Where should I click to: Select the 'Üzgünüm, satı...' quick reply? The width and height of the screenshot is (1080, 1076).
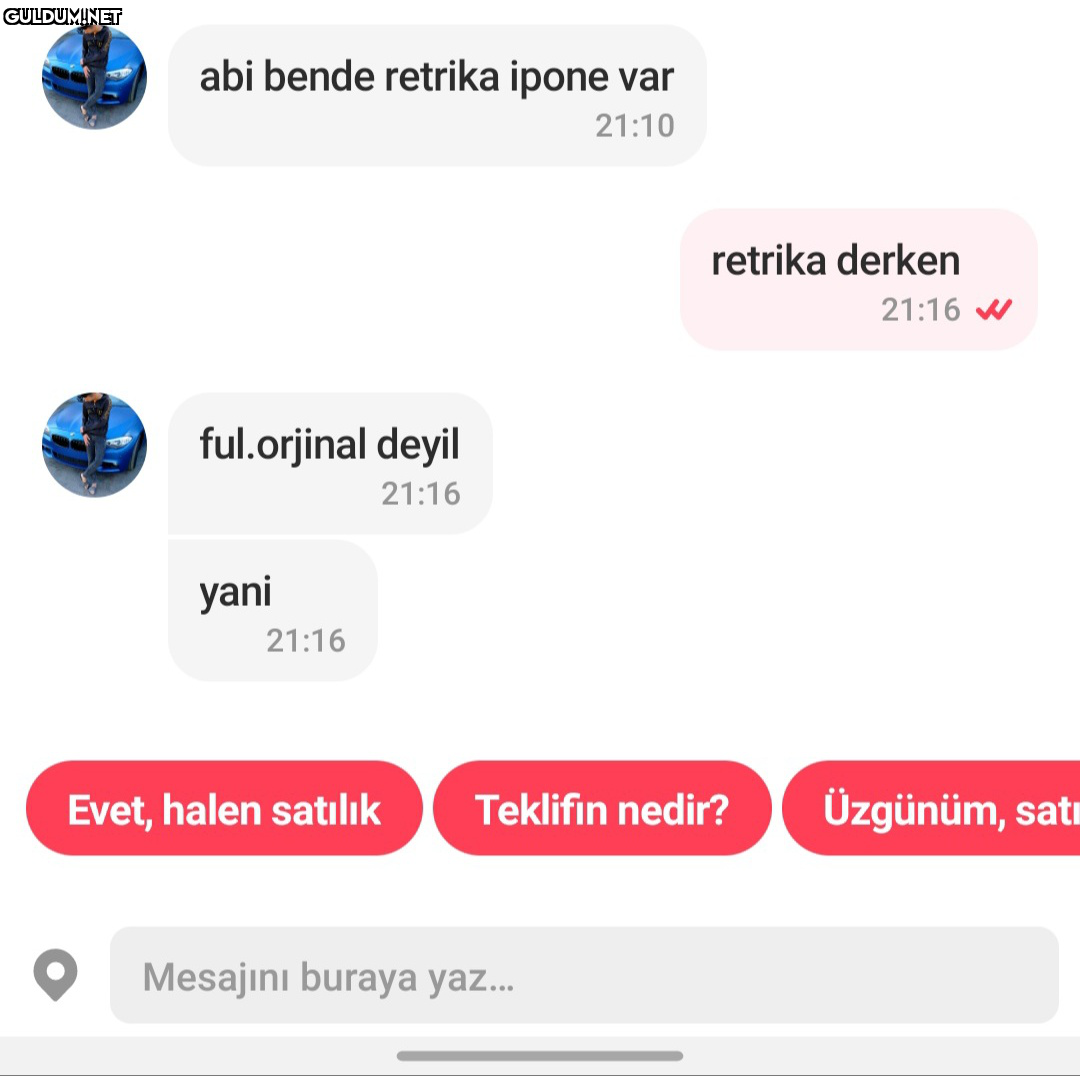tap(931, 808)
